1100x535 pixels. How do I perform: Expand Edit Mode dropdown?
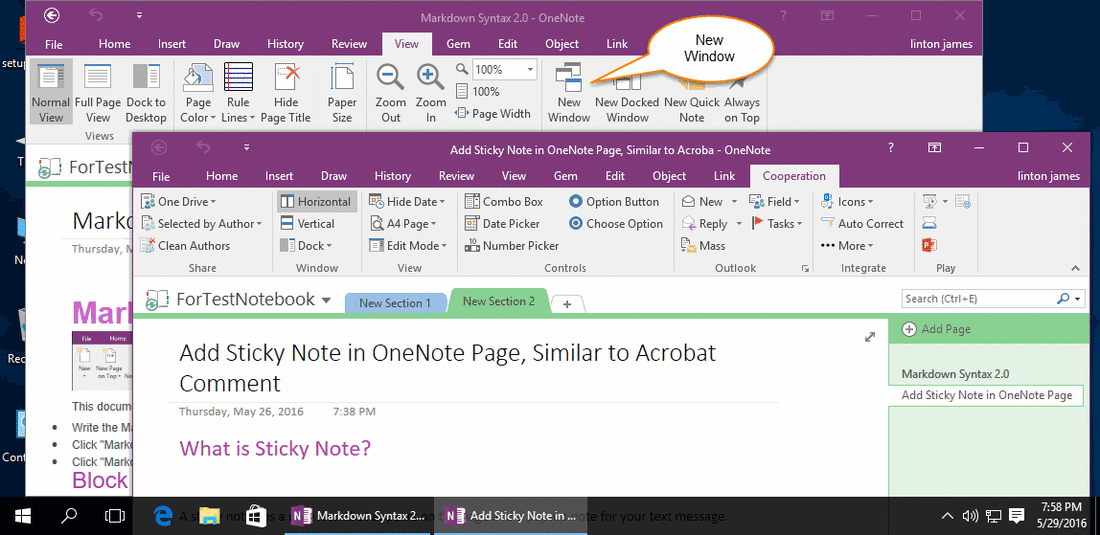(x=408, y=245)
